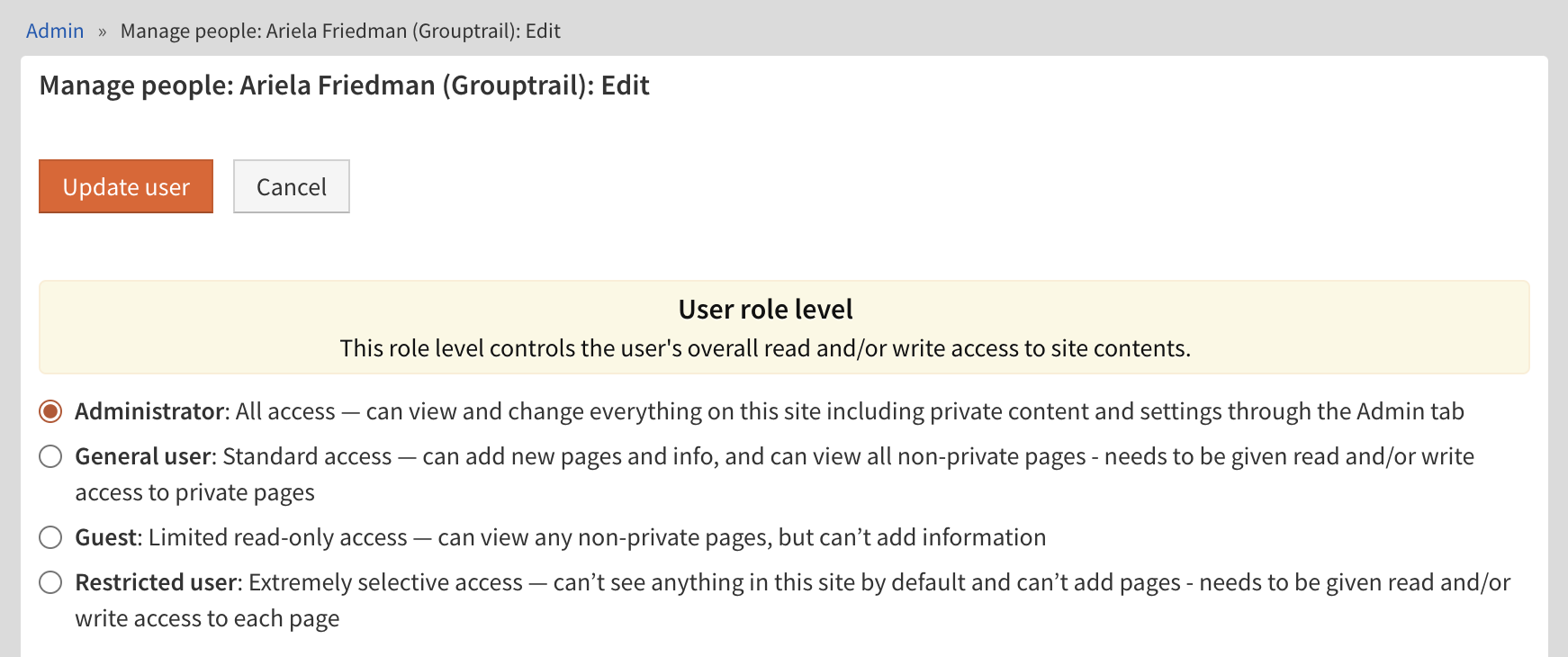Screen dimensions: 1568x657
Task: Click the role level explanation sentence
Action: [x=765, y=348]
